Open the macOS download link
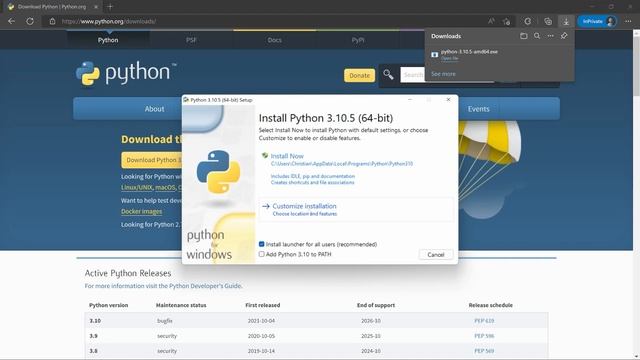Image resolution: width=640 pixels, height=360 pixels. 165,187
